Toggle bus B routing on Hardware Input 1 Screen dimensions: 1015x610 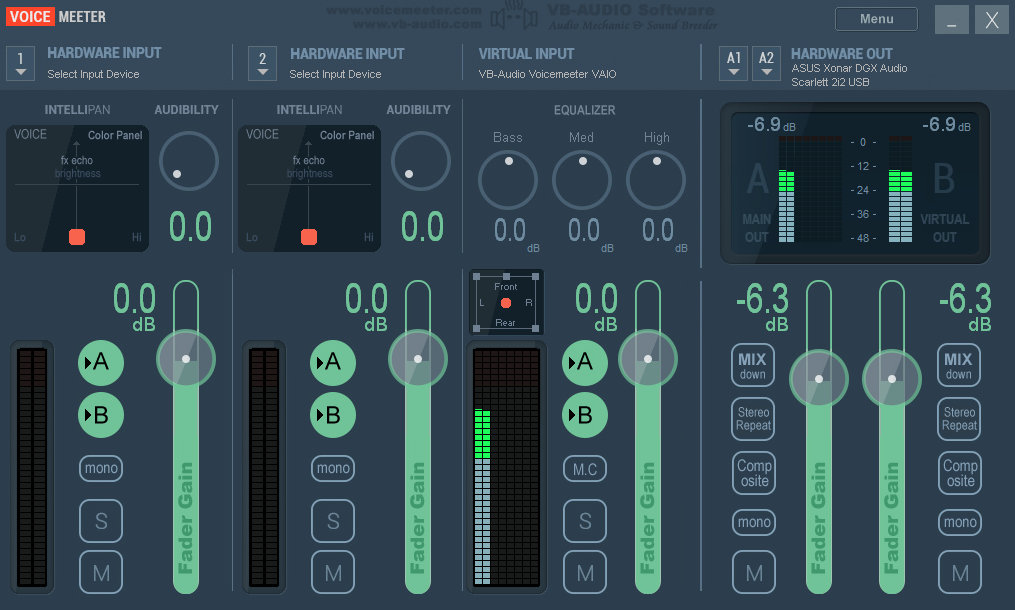tap(100, 415)
